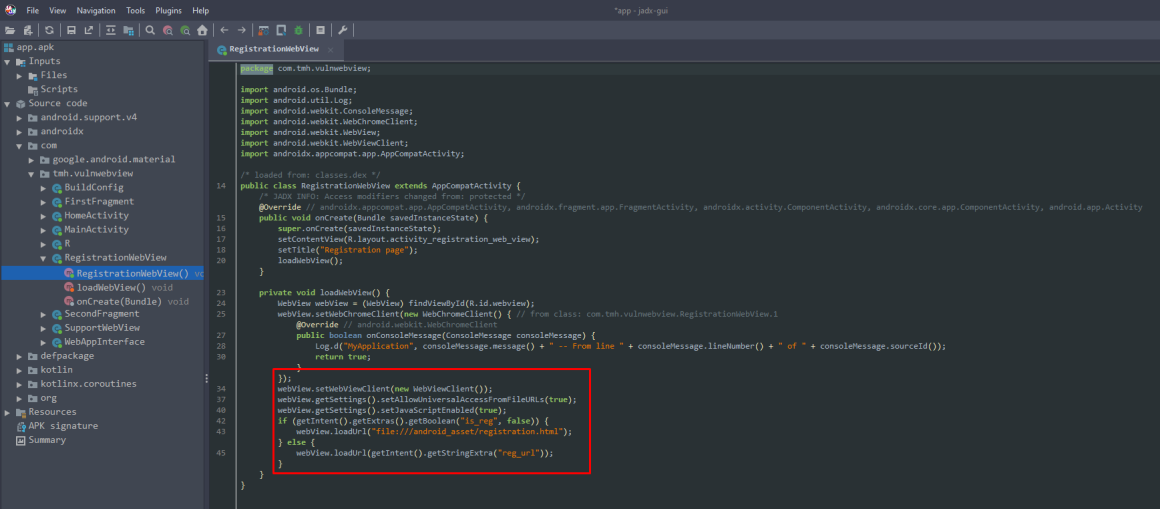This screenshot has width=1160, height=509.
Task: Click 'setJavaScriptEnabled(true)' code line
Action: 392,410
